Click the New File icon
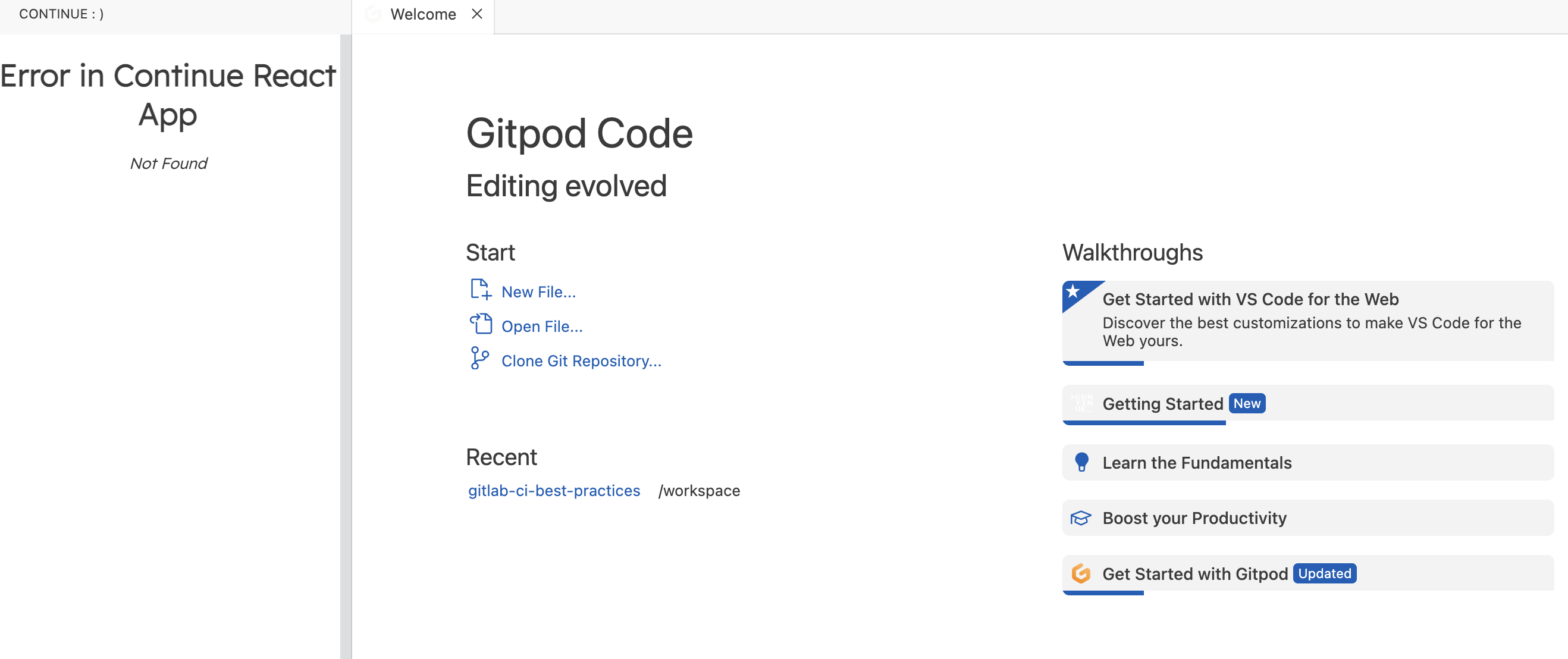The image size is (1568, 659). [x=480, y=290]
